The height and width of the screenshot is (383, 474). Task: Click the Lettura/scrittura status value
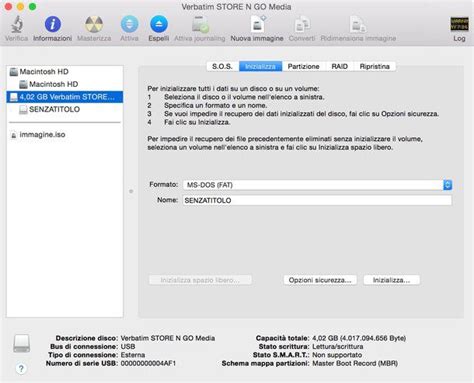pyautogui.click(x=338, y=347)
